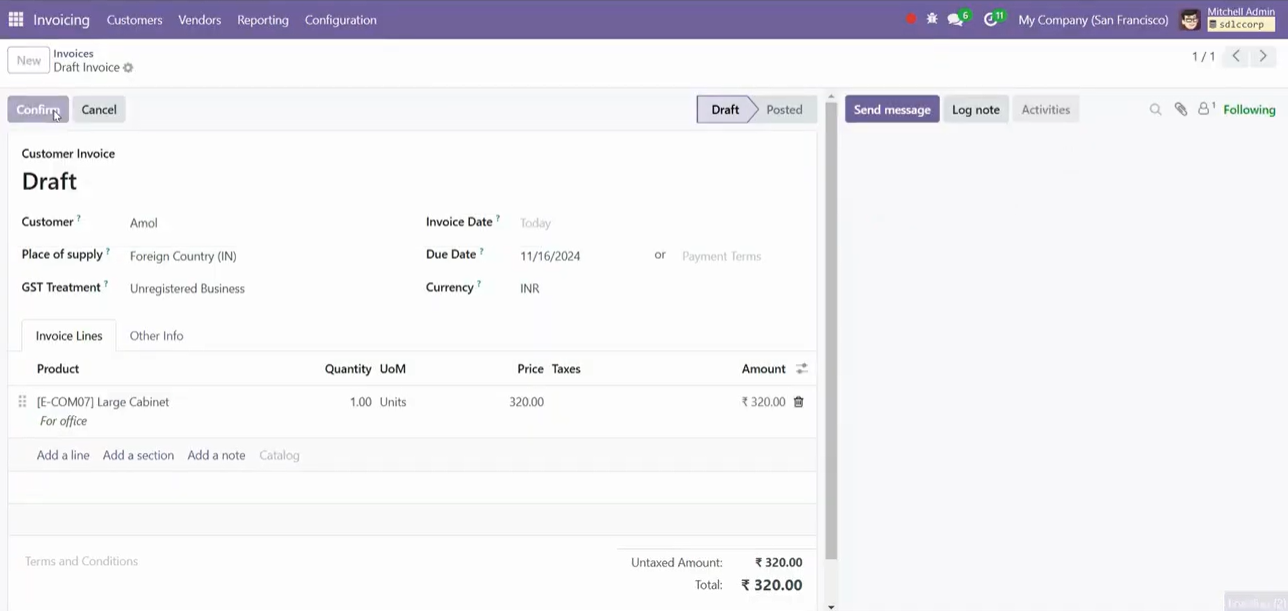Open the Customers menu
The image size is (1288, 611).
click(x=134, y=20)
